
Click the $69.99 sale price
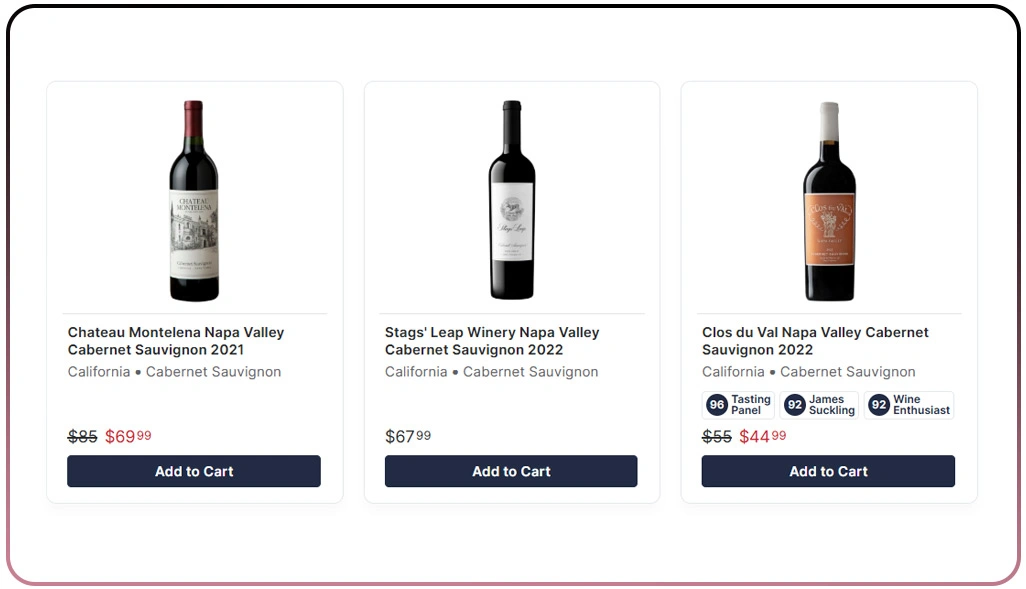tap(128, 436)
